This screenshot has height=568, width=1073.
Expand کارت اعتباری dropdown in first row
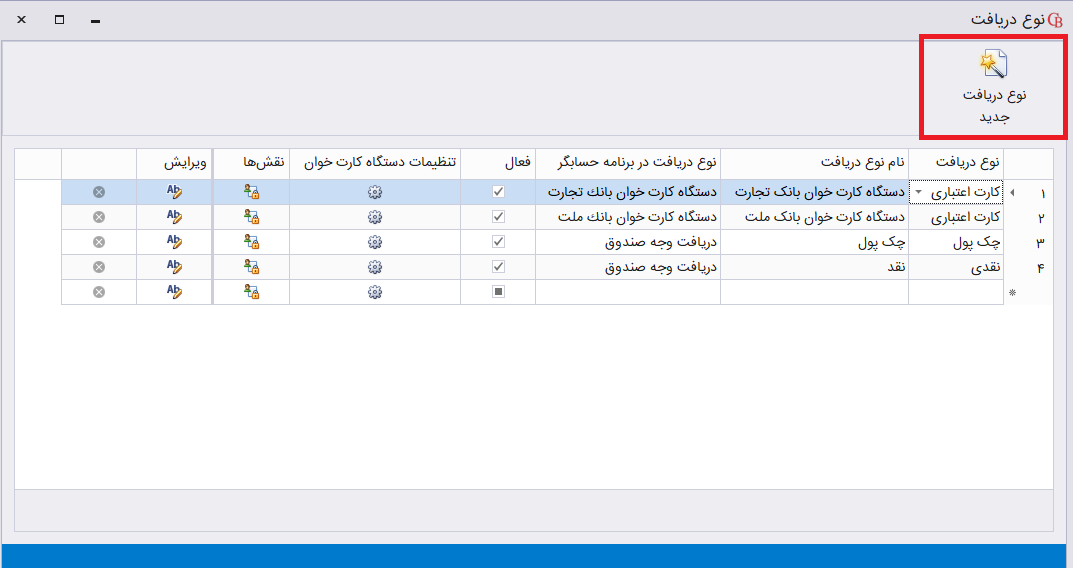pos(919,192)
